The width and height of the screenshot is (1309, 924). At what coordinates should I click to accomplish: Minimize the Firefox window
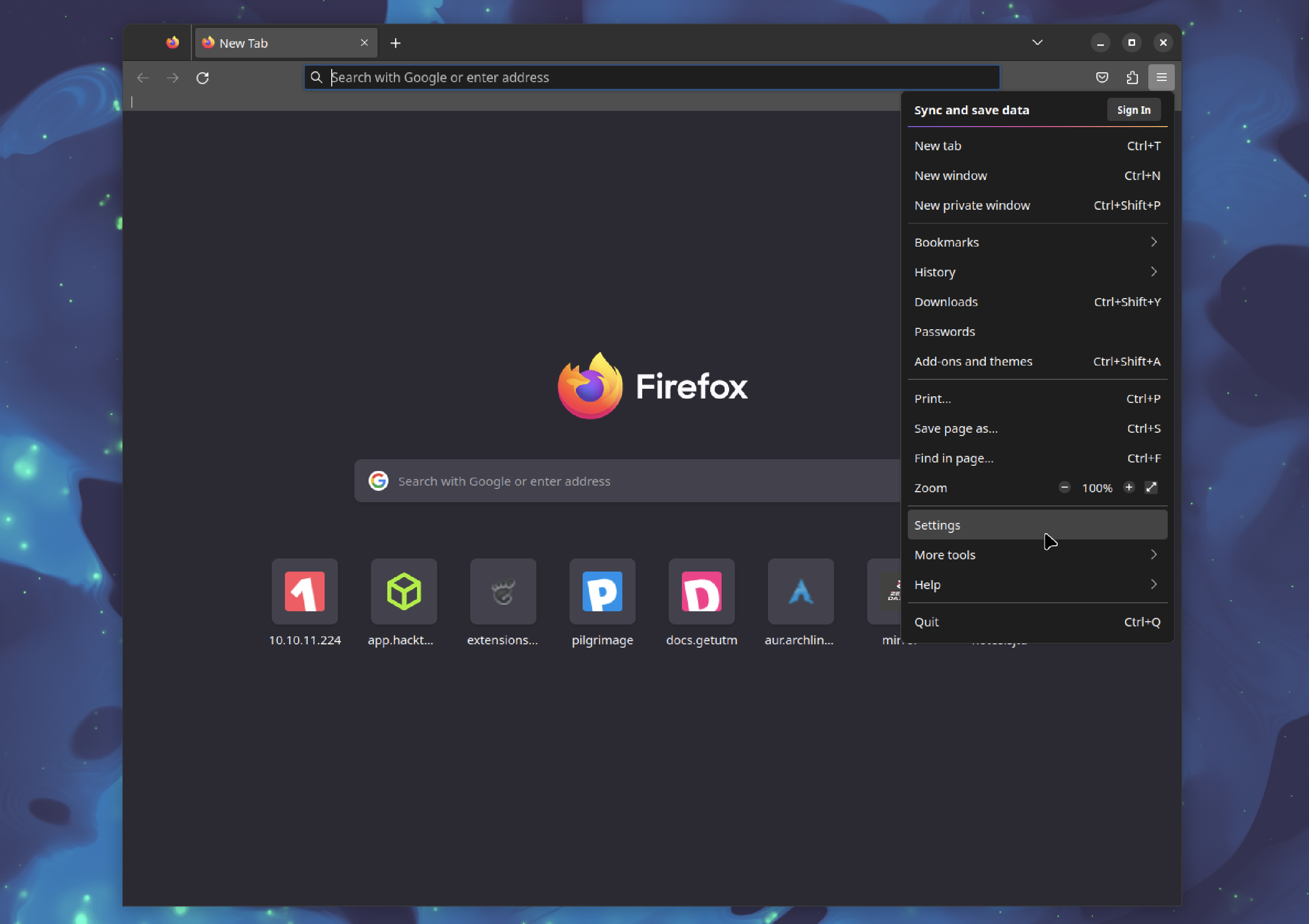[1100, 43]
